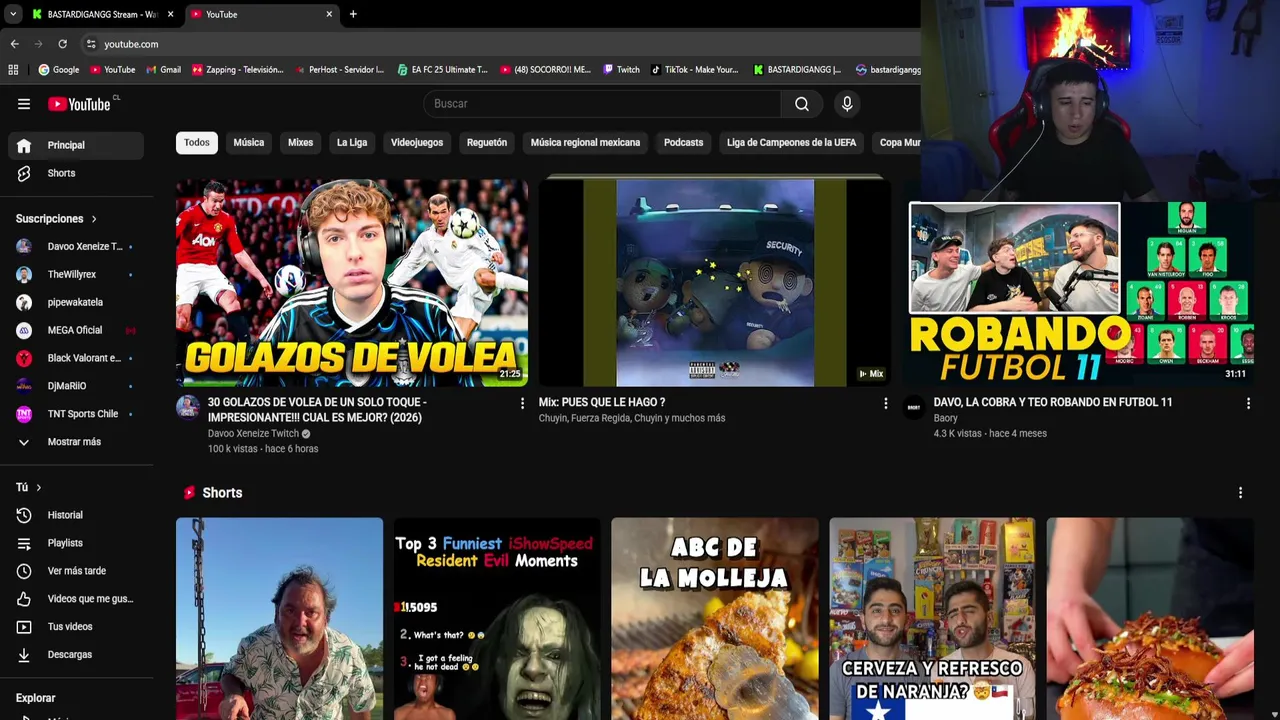Expand Mostrar más subscriptions
The width and height of the screenshot is (1280, 720).
coord(76,442)
